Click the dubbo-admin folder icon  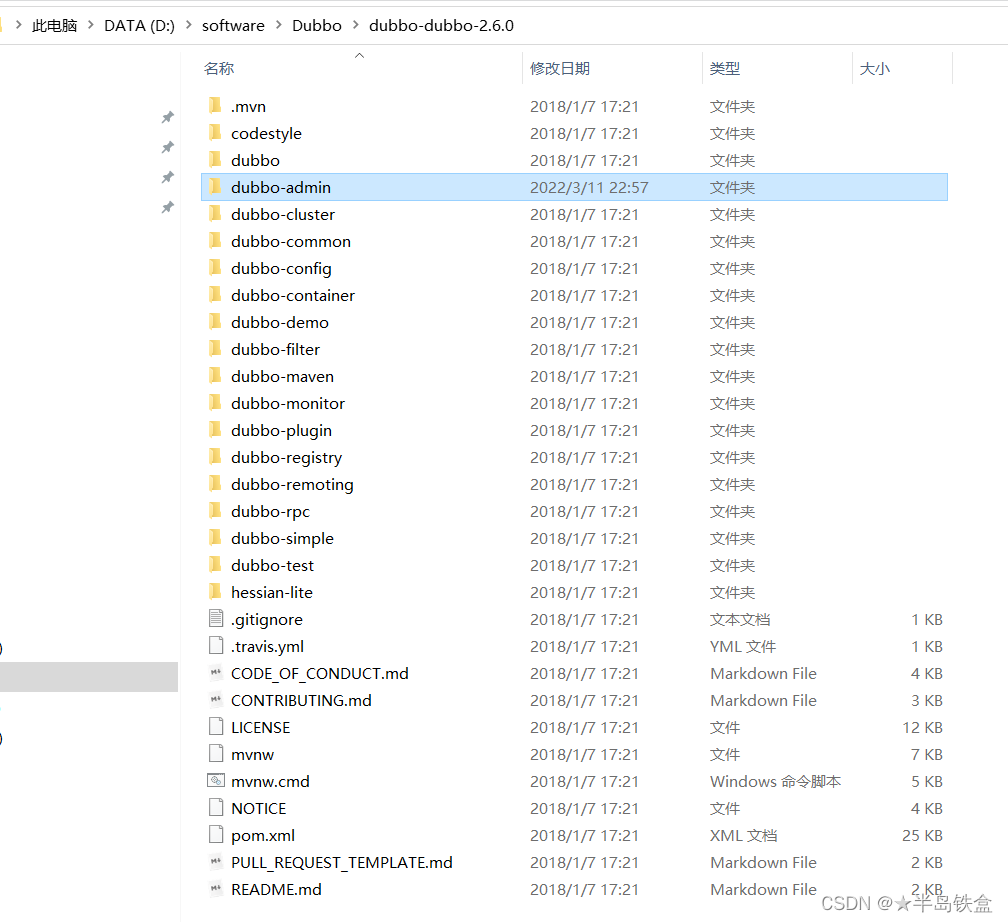tap(215, 186)
